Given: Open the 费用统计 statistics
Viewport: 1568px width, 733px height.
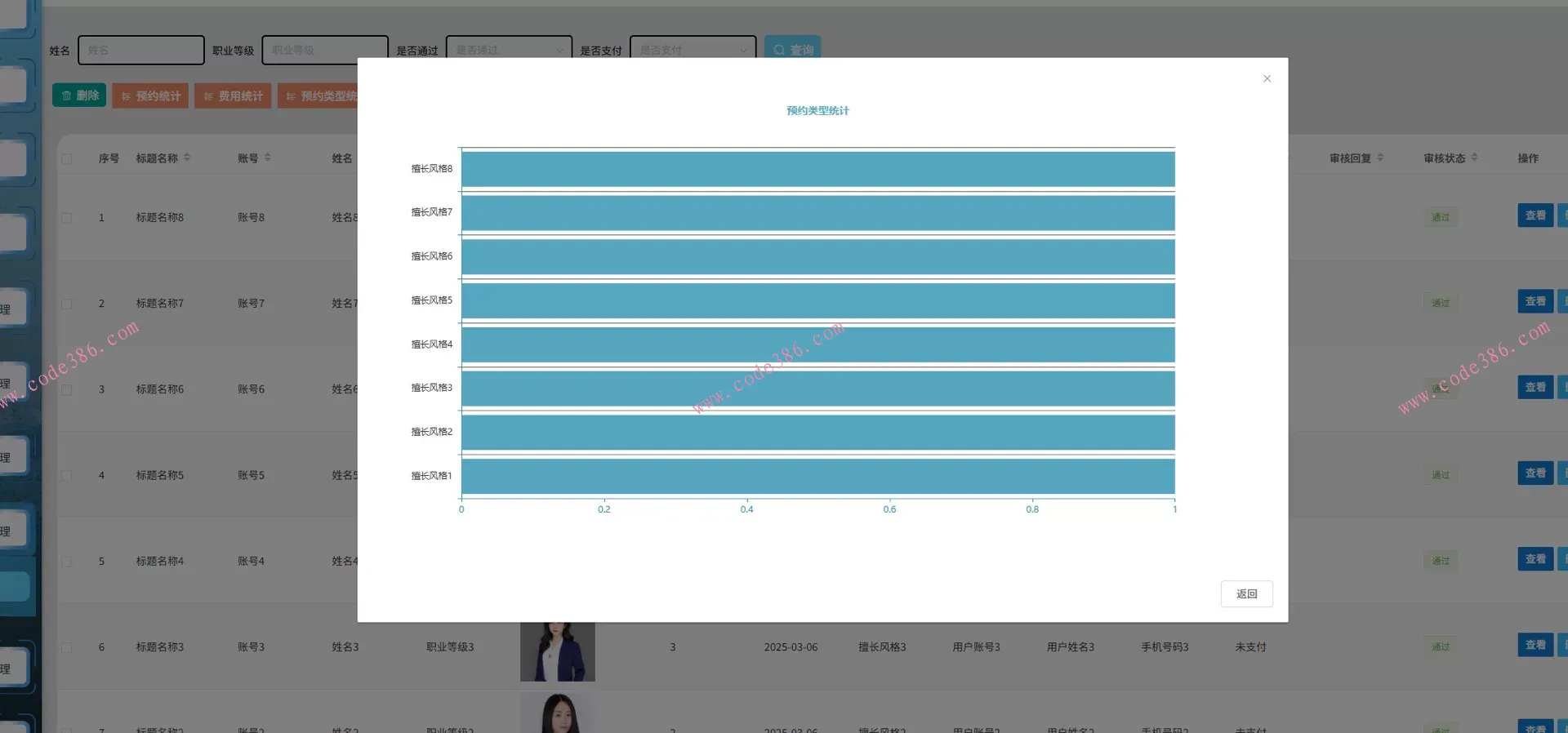Looking at the screenshot, I should [x=233, y=96].
